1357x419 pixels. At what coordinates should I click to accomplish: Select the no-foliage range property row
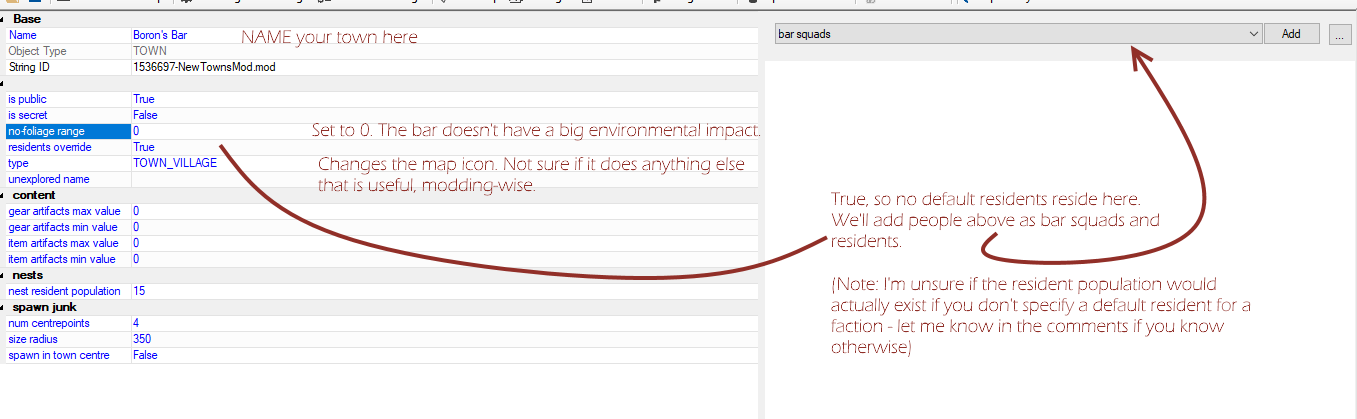(x=67, y=131)
